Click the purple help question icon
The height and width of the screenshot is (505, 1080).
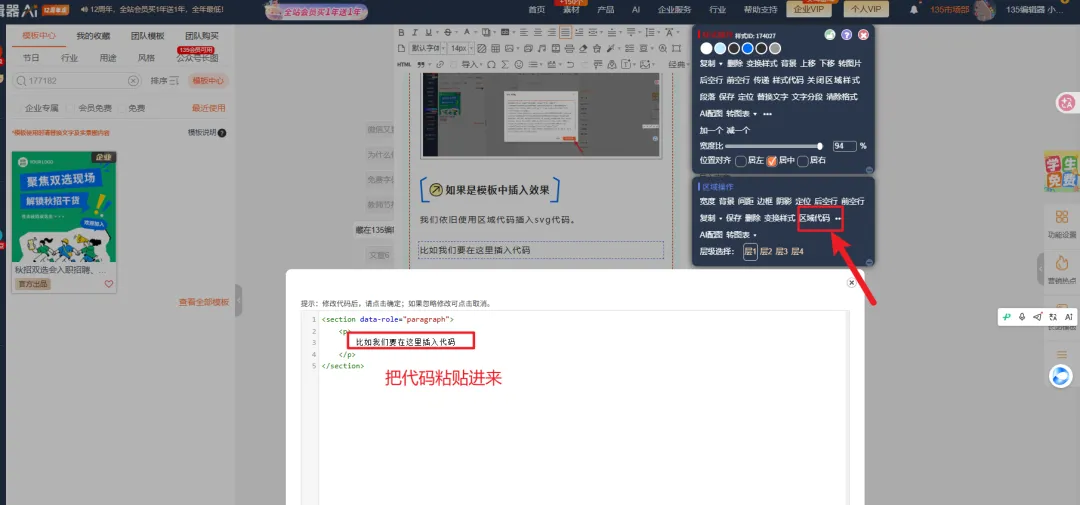coord(847,35)
